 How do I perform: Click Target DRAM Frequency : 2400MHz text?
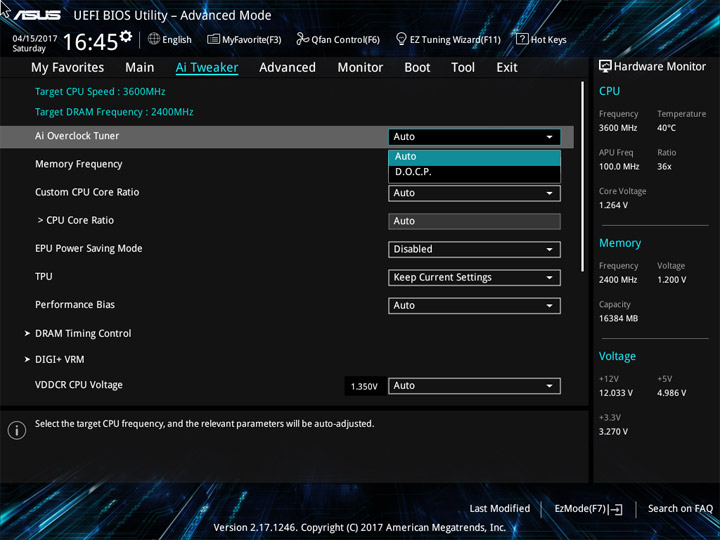tap(114, 112)
